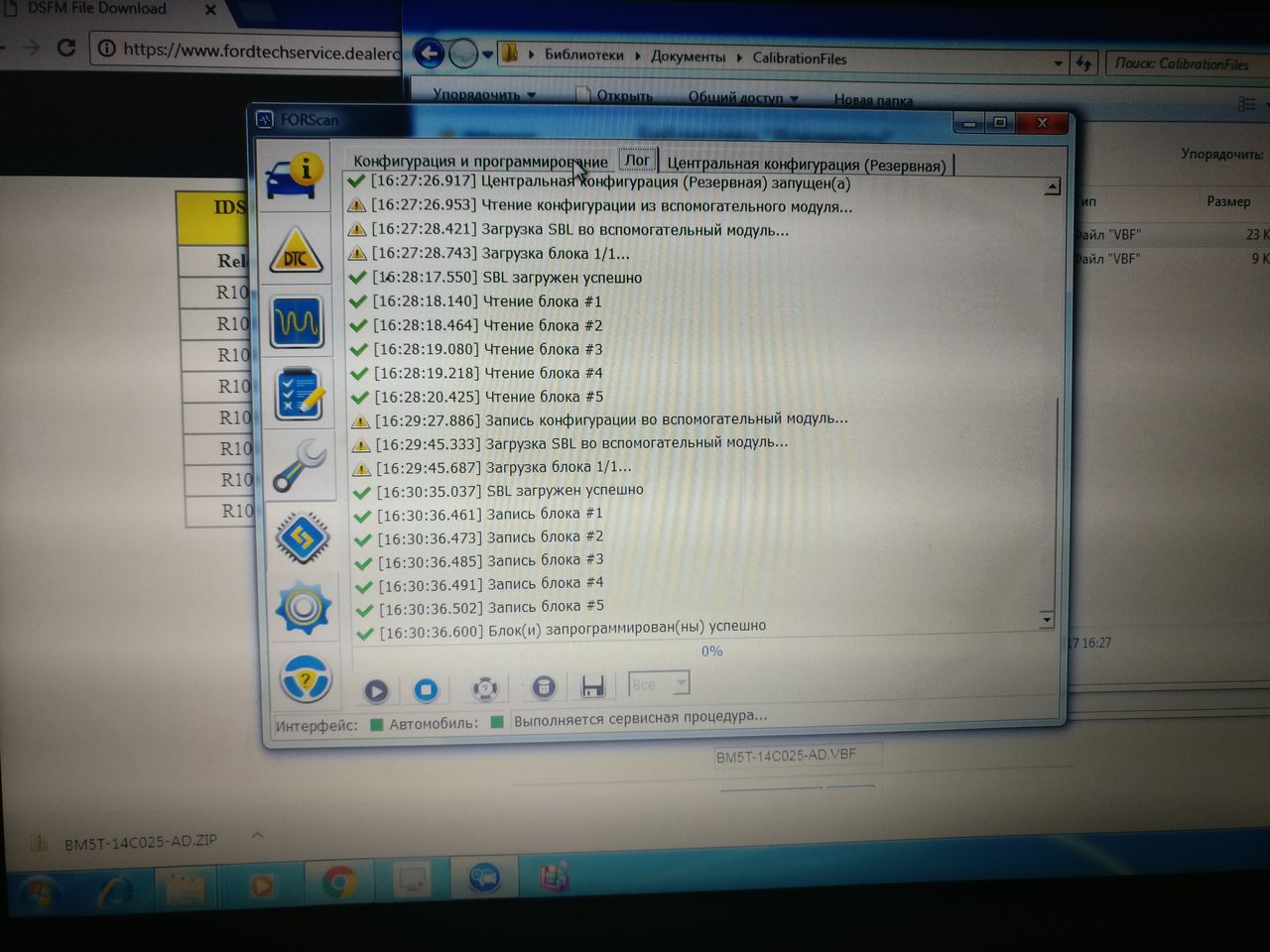This screenshot has height=952, width=1270.
Task: Open file explorer from taskbar
Action: [x=186, y=889]
